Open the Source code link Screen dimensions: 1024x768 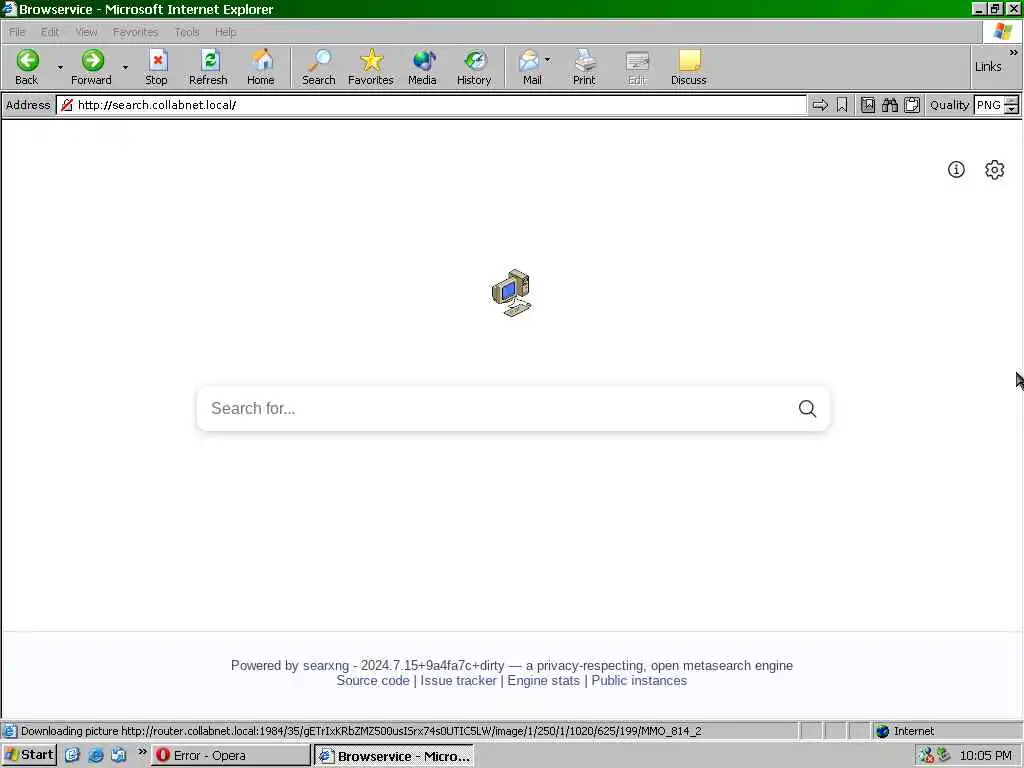click(373, 680)
